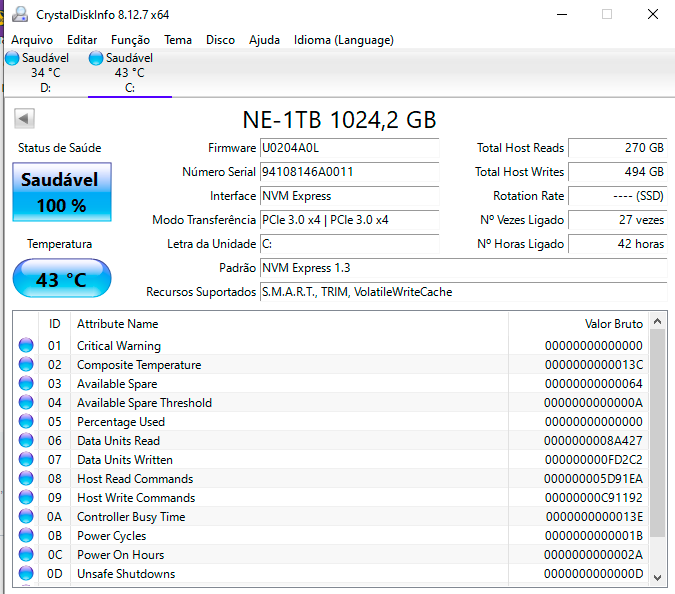This screenshot has width=675, height=594.
Task: Select the Critical Warning attribute name
Action: 119,346
